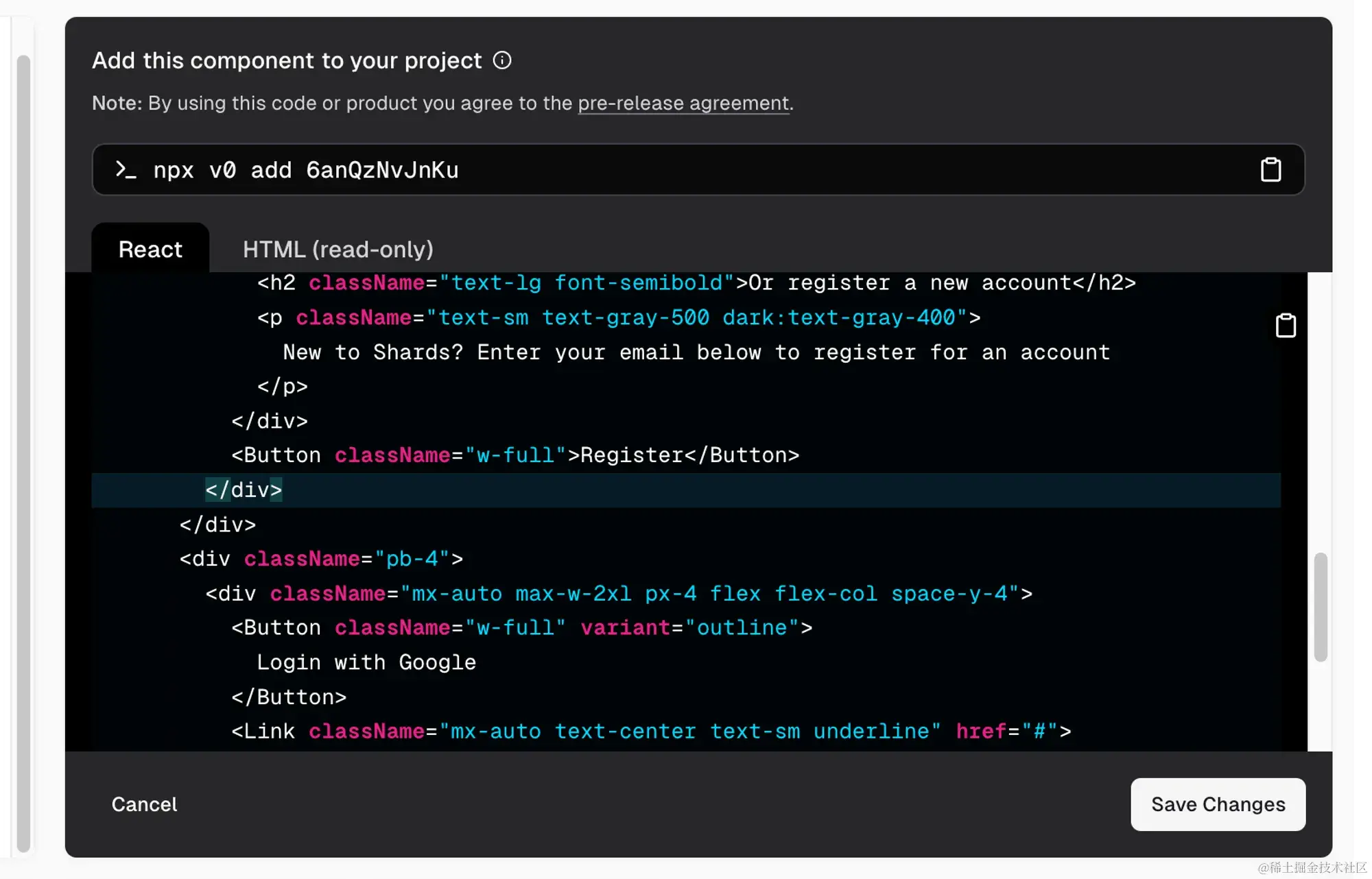The image size is (1372, 879).
Task: Click the h2 'Or register a new account' line
Action: coord(696,282)
